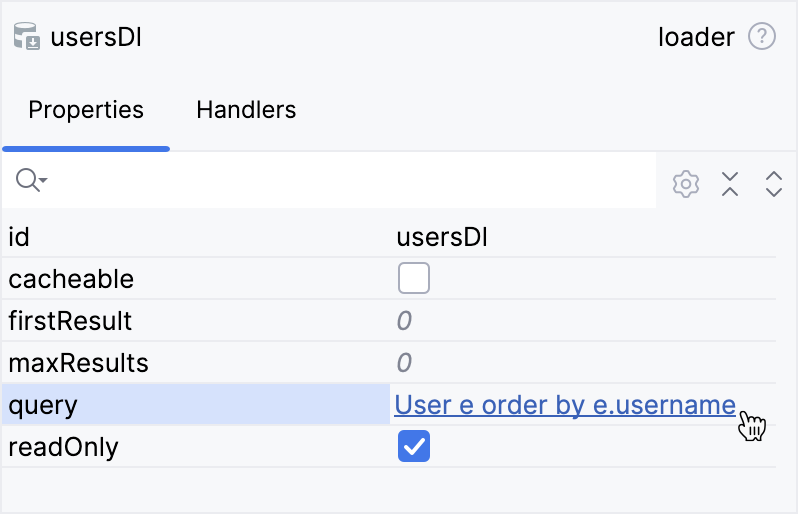Viewport: 798px width, 514px height.
Task: Click the search magnifier icon
Action: 30,181
